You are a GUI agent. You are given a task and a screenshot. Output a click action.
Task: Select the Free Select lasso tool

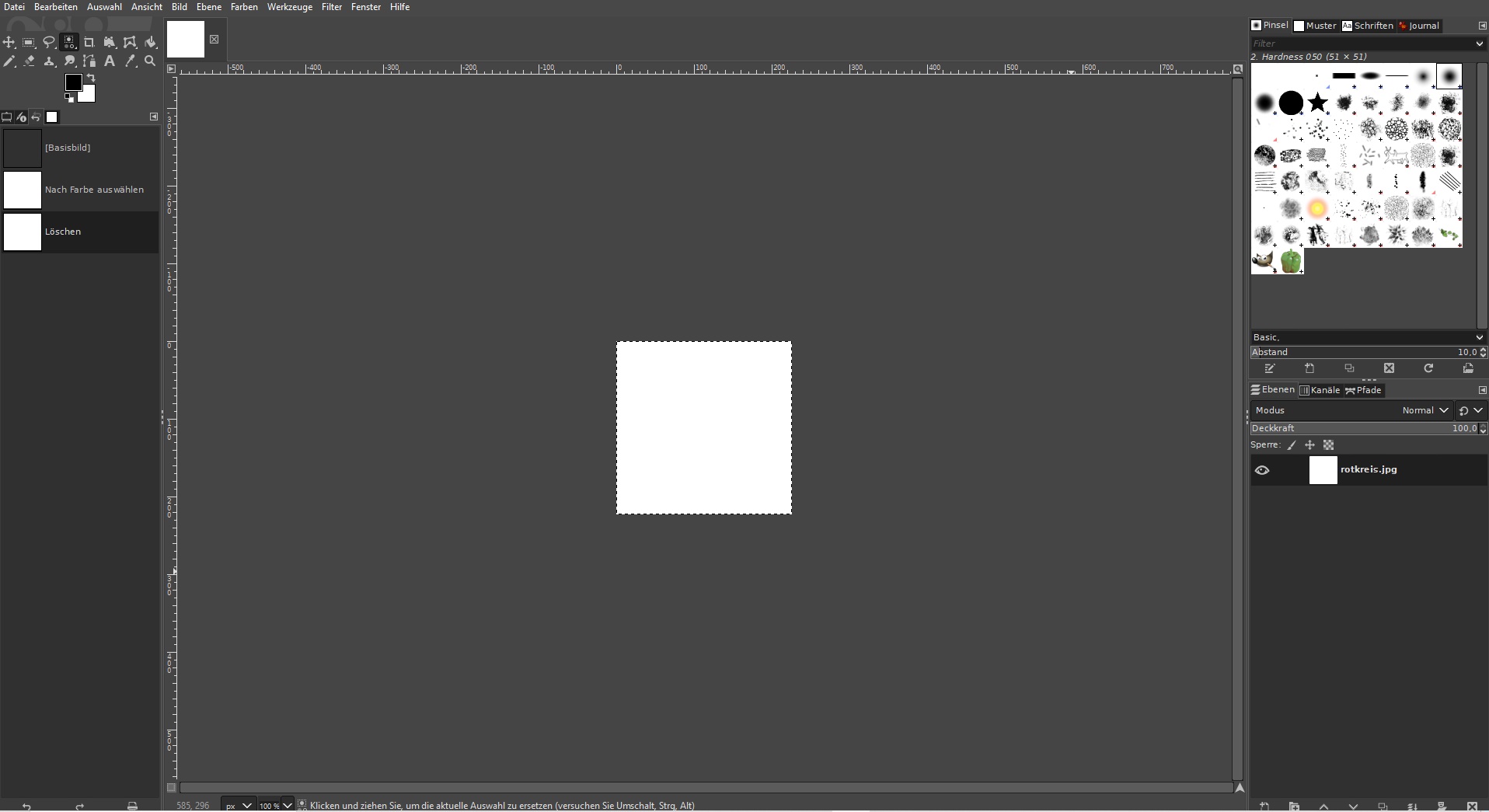[49, 43]
